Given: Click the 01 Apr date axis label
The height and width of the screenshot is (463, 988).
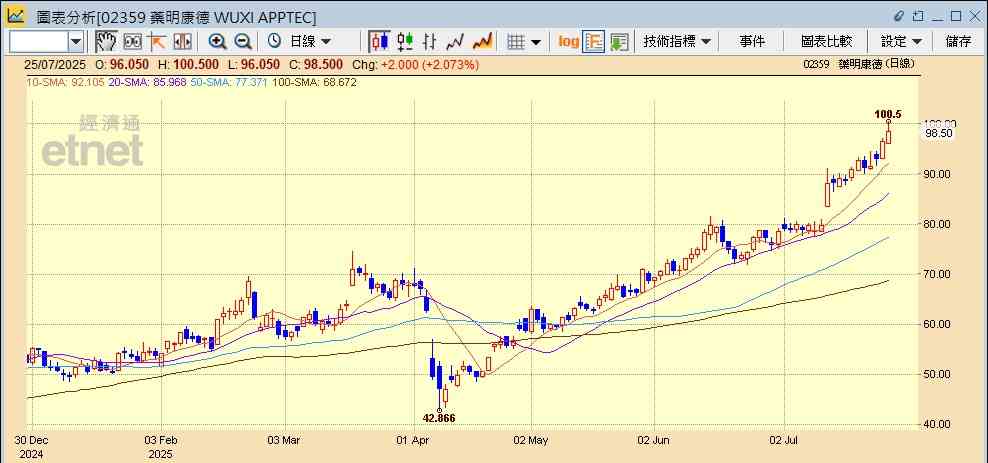Looking at the screenshot, I should coord(414,440).
